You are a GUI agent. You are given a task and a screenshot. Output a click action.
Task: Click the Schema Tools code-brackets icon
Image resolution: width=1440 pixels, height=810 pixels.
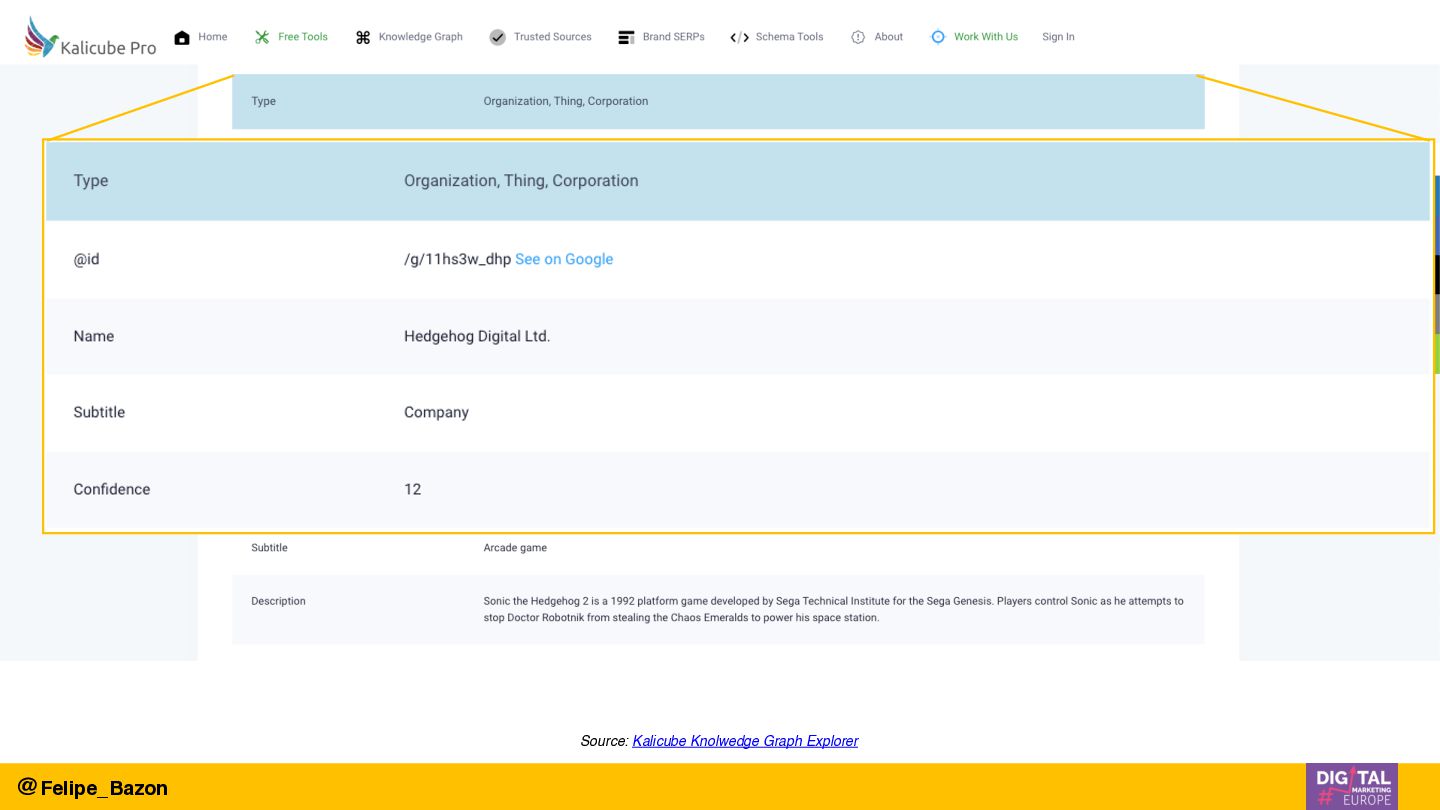739,37
